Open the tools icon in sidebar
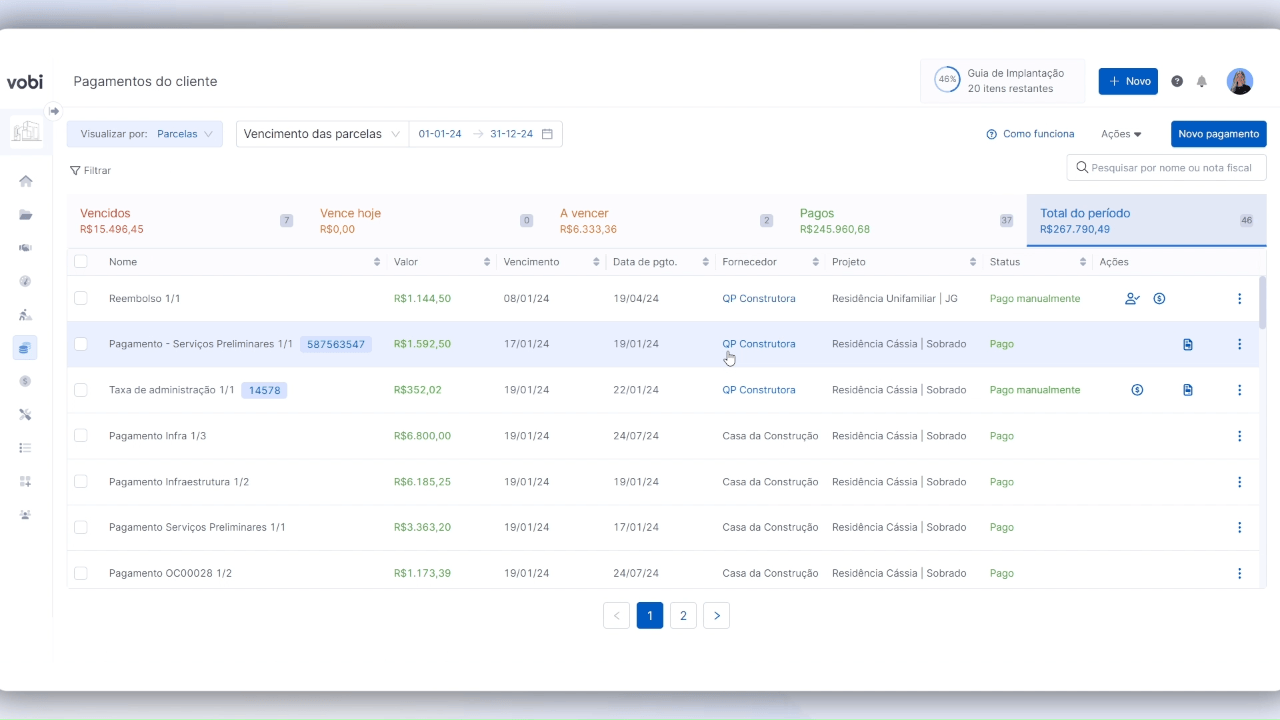Viewport: 1280px width, 720px height. point(26,414)
